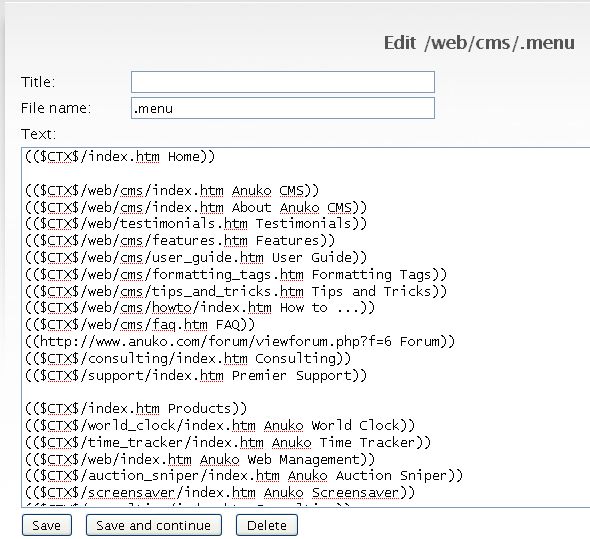The width and height of the screenshot is (590, 539).
Task: Click the faq.htm FAQ line
Action: 140,325
